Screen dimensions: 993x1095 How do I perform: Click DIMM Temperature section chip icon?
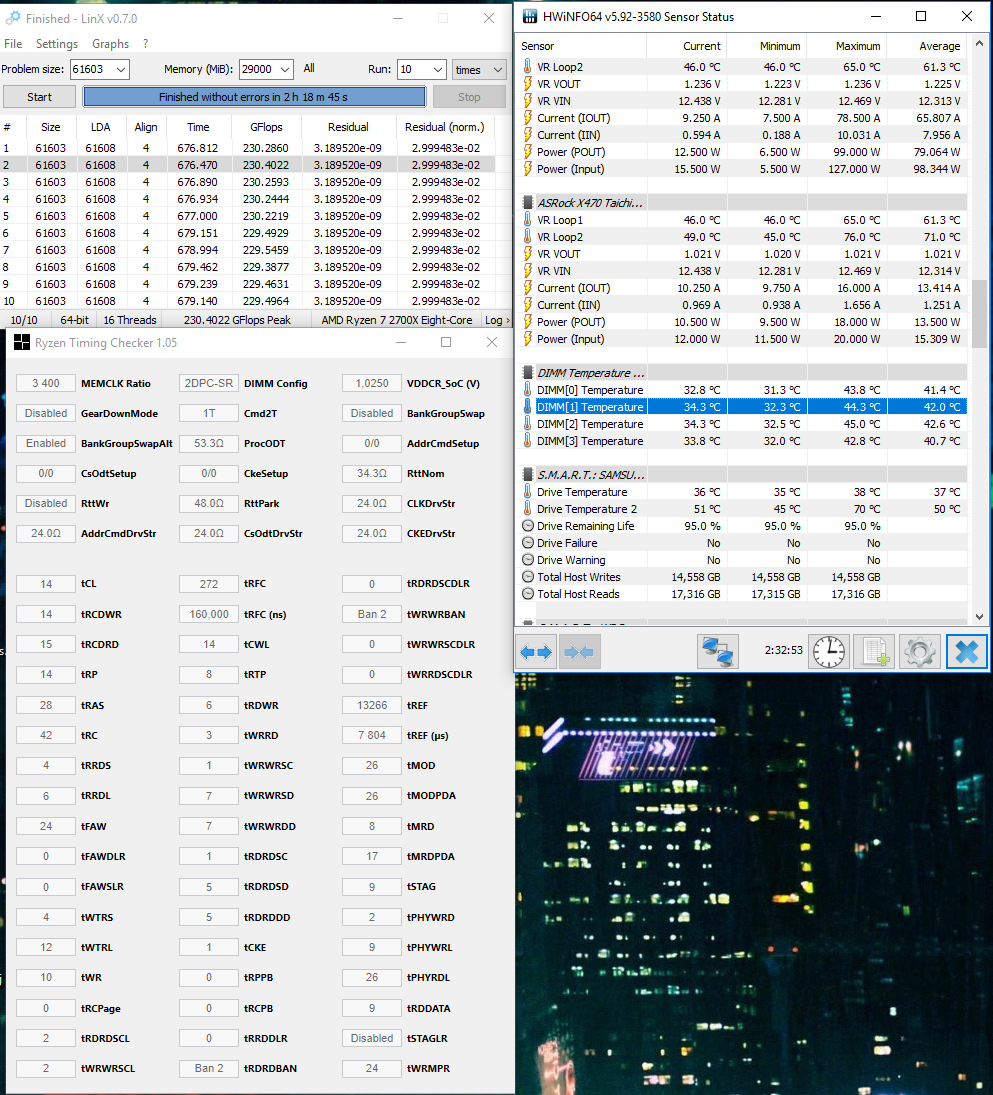[528, 373]
